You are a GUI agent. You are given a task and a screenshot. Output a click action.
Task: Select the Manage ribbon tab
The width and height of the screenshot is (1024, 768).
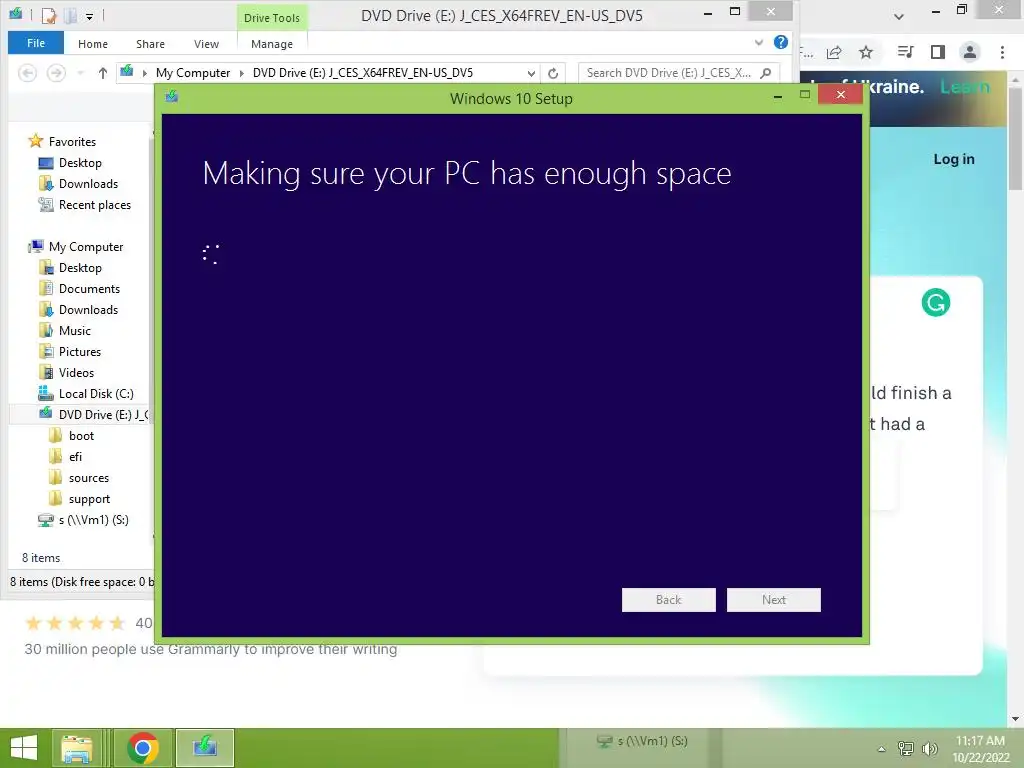tap(272, 44)
